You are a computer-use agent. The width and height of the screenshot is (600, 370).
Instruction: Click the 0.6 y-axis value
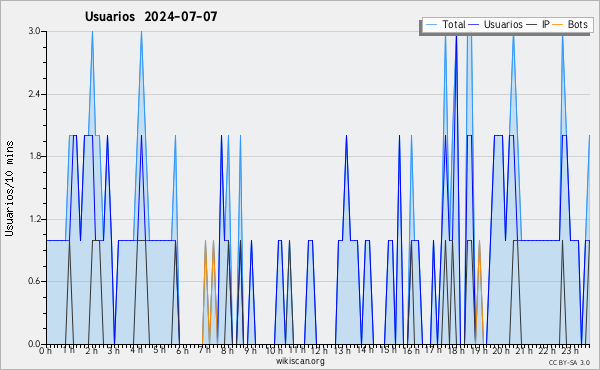click(34, 281)
